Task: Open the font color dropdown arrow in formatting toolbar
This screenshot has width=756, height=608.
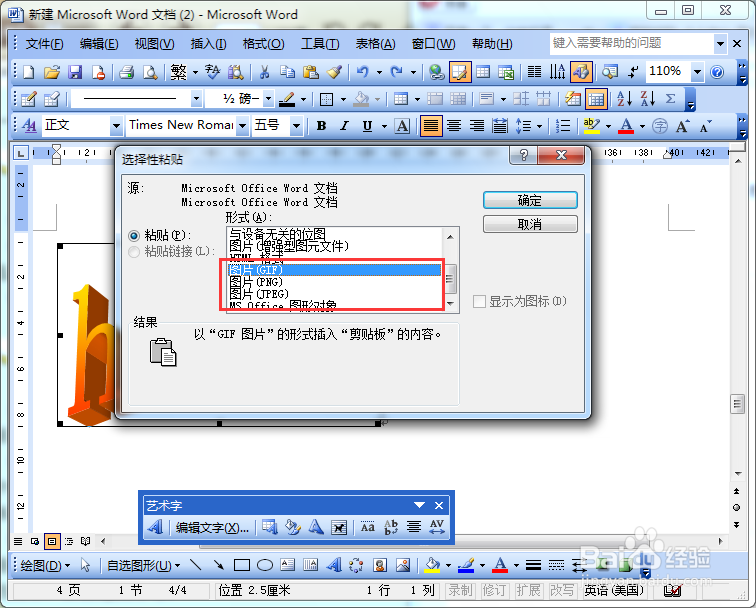Action: coord(642,126)
